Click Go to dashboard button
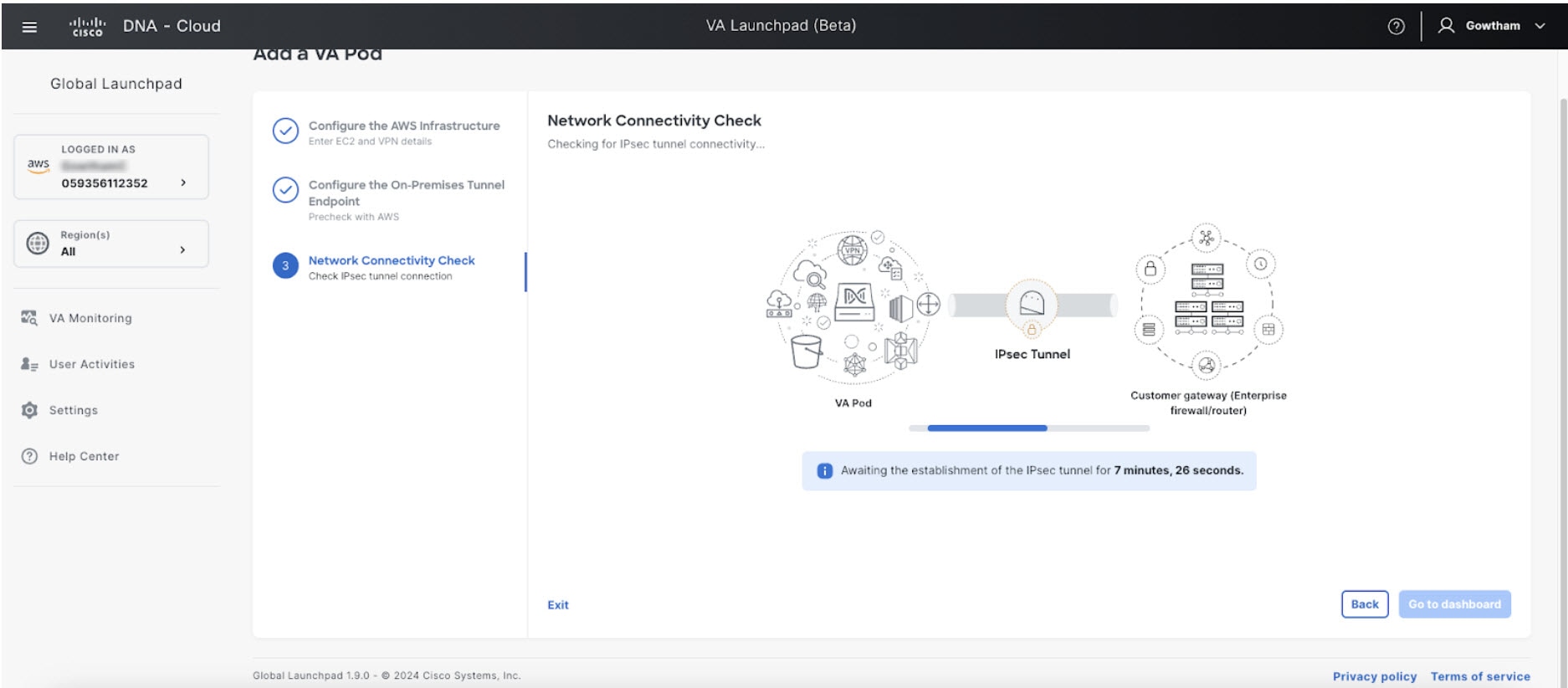 (1454, 604)
